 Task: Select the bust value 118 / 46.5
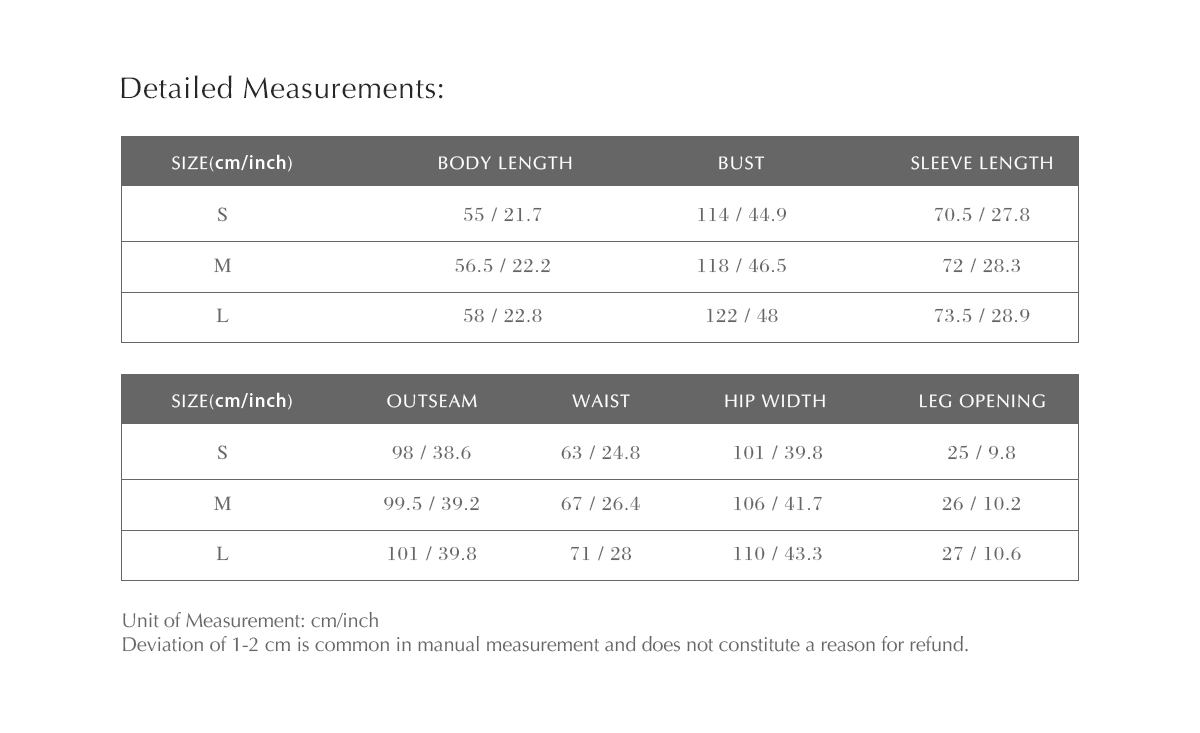point(742,266)
